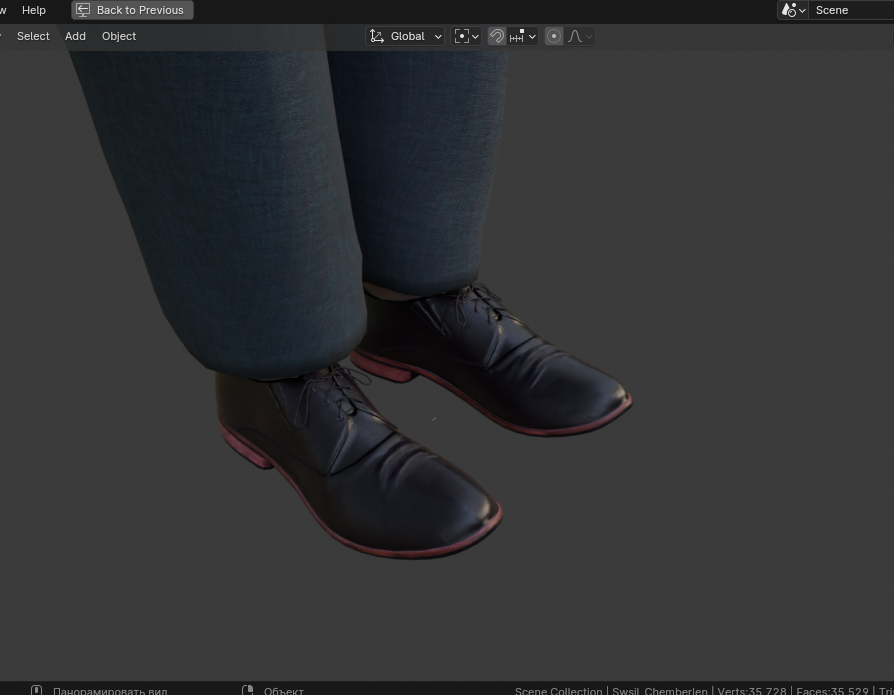Open the Help menu
Image resolution: width=894 pixels, height=695 pixels.
point(34,10)
